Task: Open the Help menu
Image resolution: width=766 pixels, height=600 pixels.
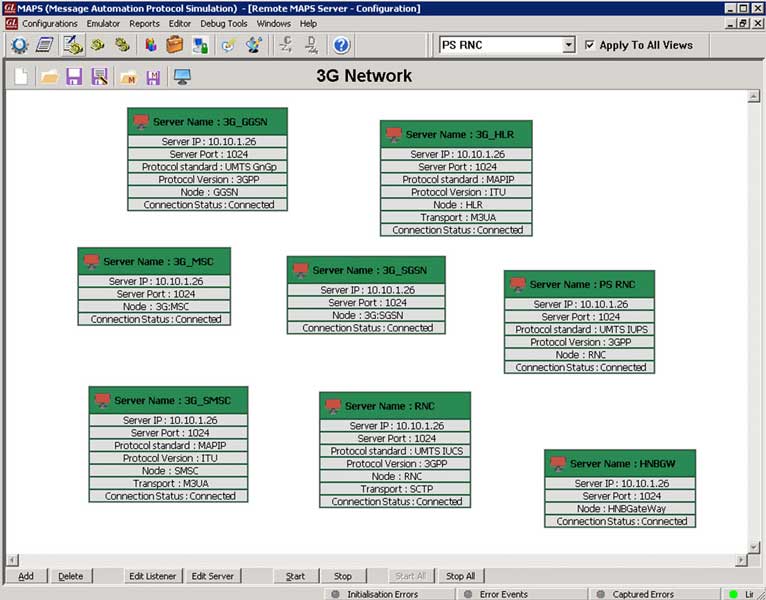Action: pyautogui.click(x=308, y=23)
